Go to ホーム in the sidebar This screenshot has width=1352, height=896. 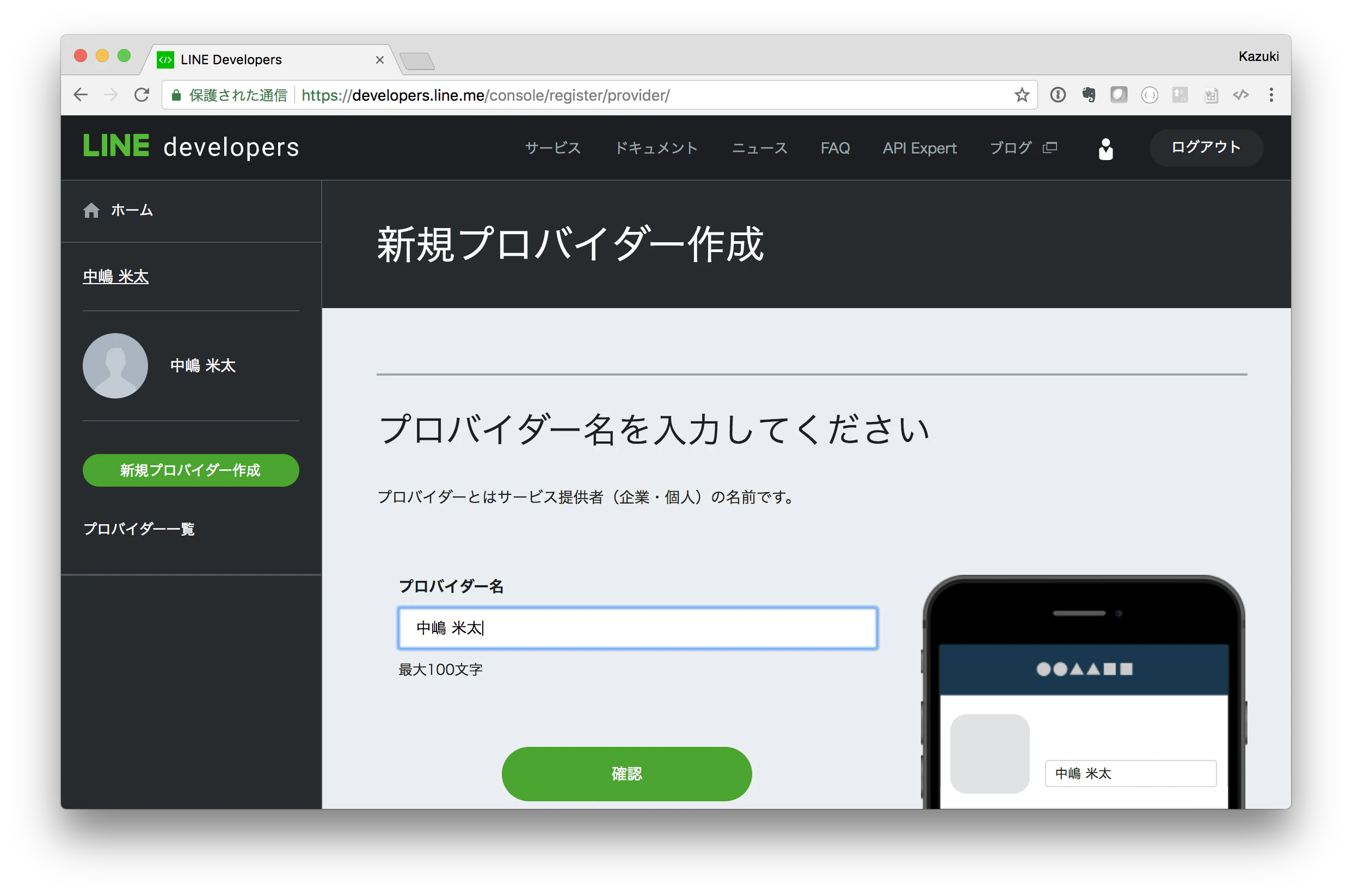click(x=132, y=210)
